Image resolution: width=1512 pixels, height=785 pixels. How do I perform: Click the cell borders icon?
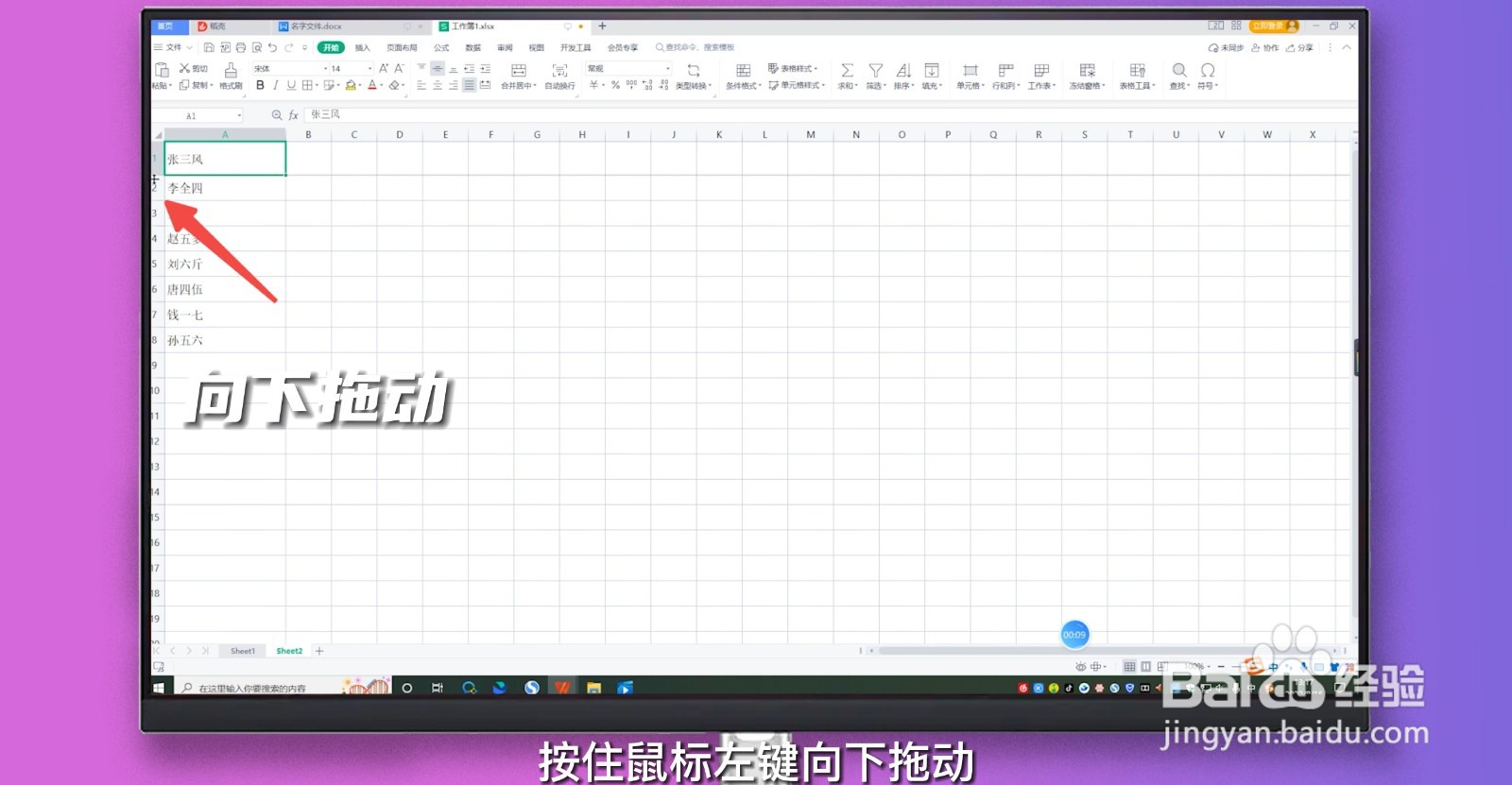pos(307,85)
